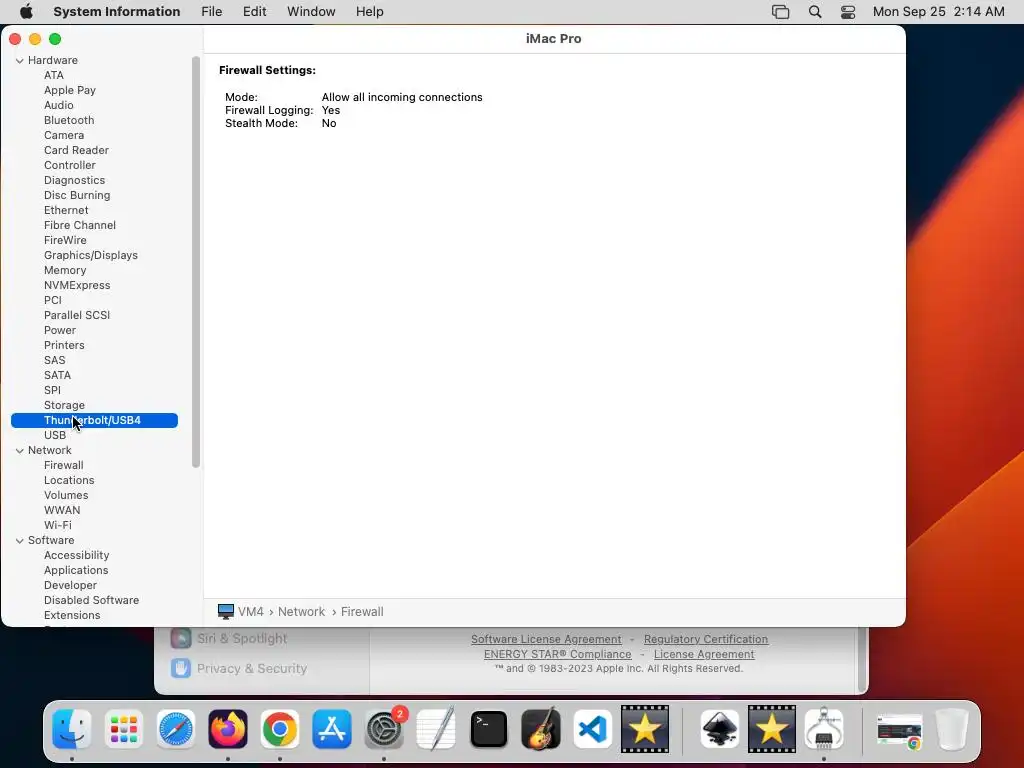Click Network in the path bar
The height and width of the screenshot is (768, 1024).
click(302, 612)
